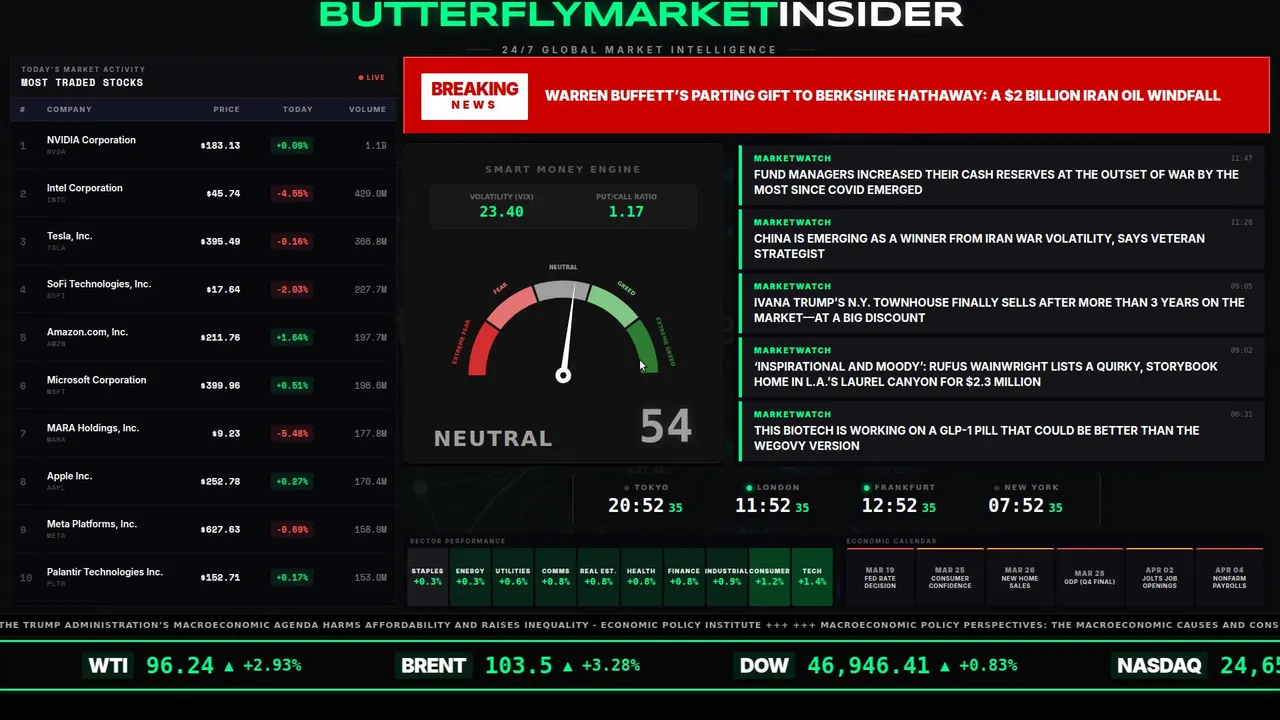Sort by the VOLUME column header
1280x720 pixels.
pyautogui.click(x=367, y=109)
